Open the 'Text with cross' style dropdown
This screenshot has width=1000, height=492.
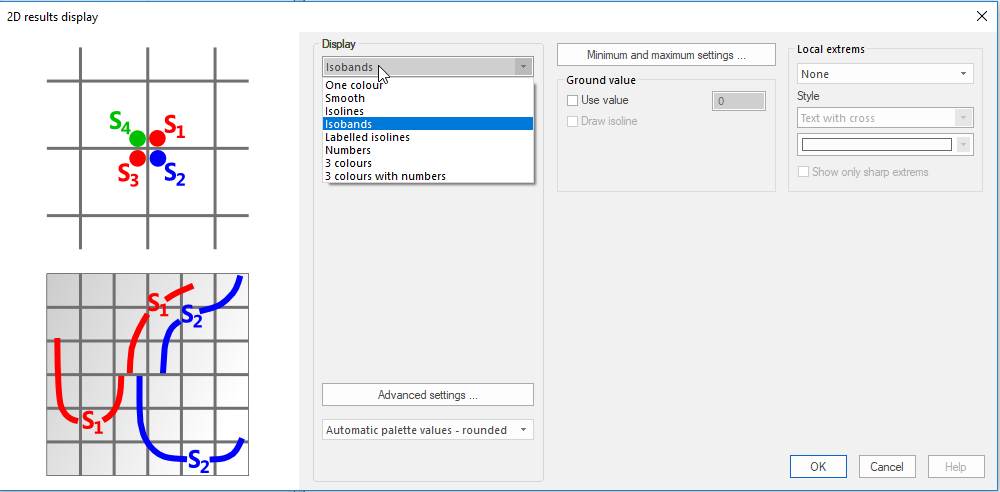click(x=885, y=118)
